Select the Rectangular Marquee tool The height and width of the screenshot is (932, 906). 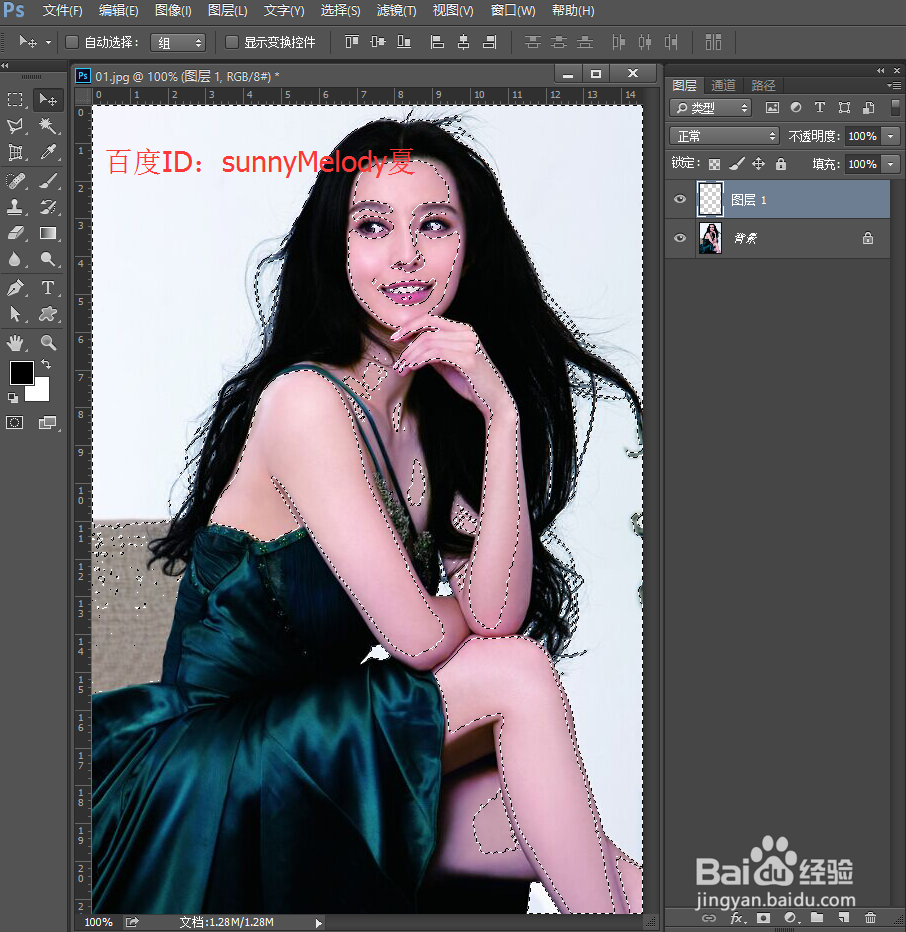pyautogui.click(x=15, y=99)
